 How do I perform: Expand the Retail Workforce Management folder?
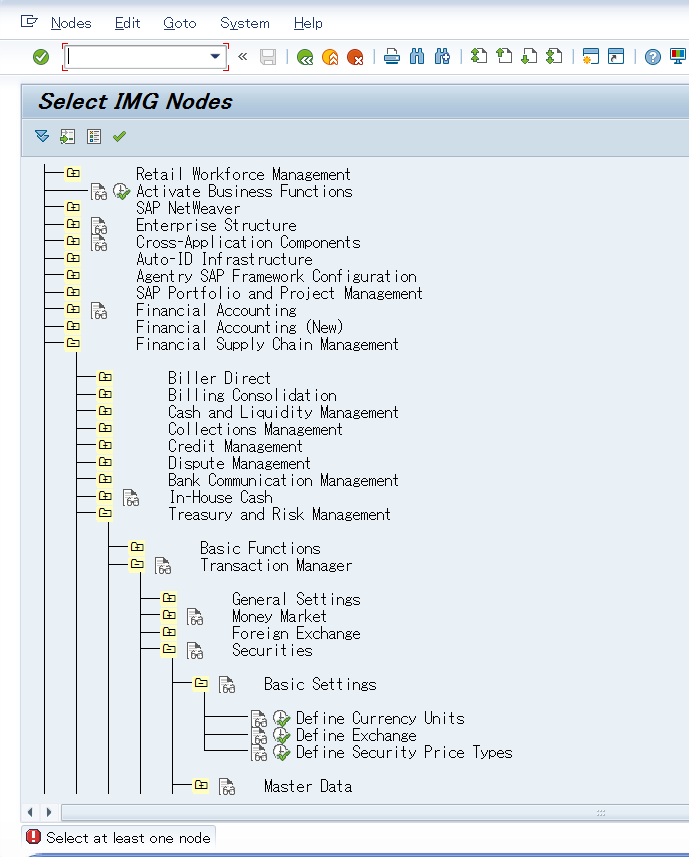(73, 173)
